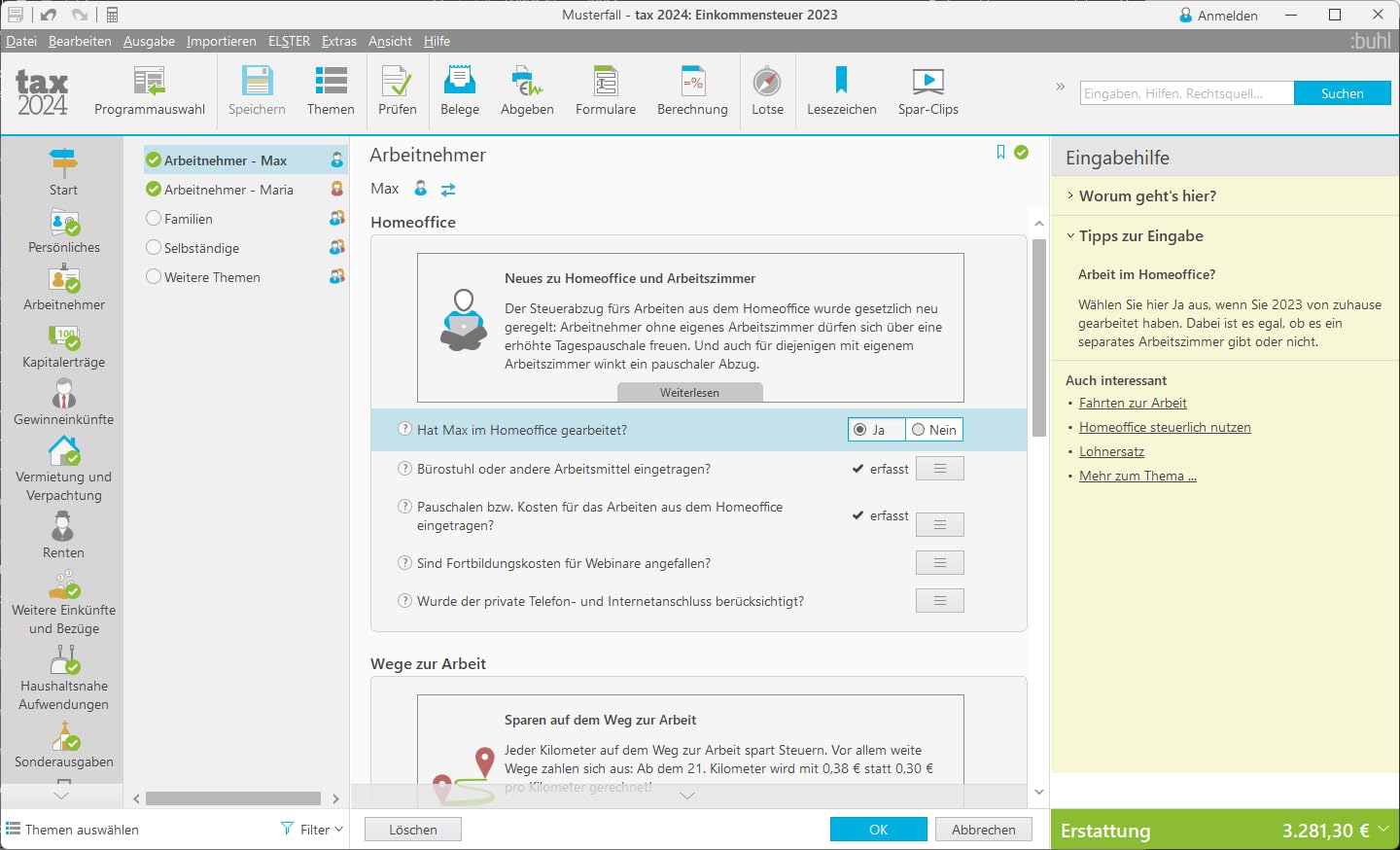Screen dimensions: 1400x850
Task: Click the search input field
Action: point(1187,93)
